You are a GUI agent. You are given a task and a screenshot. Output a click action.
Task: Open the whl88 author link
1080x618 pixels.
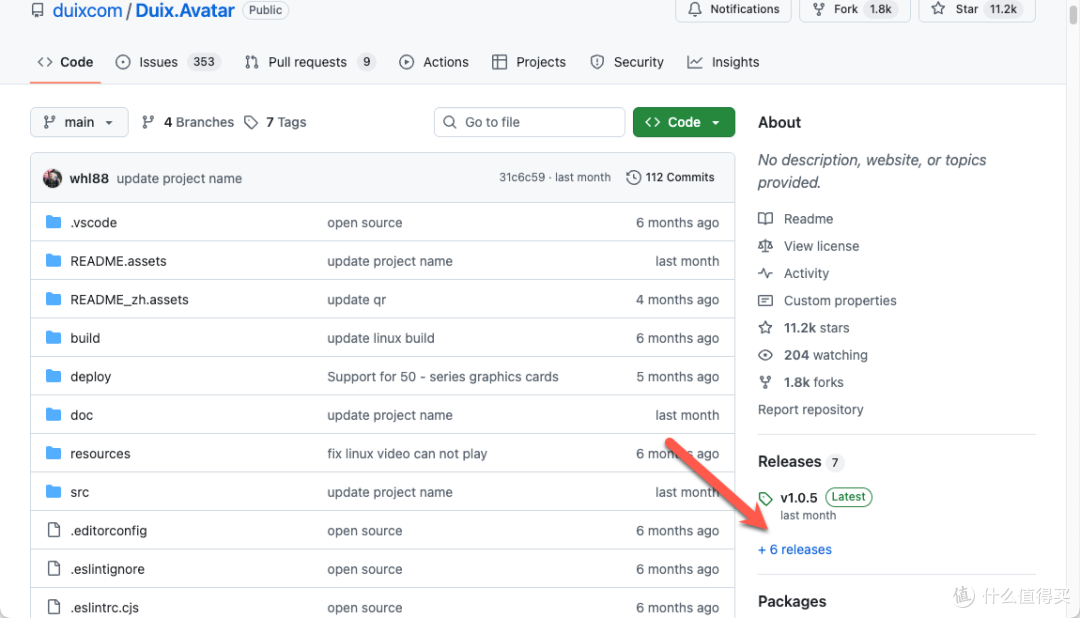pyautogui.click(x=89, y=178)
